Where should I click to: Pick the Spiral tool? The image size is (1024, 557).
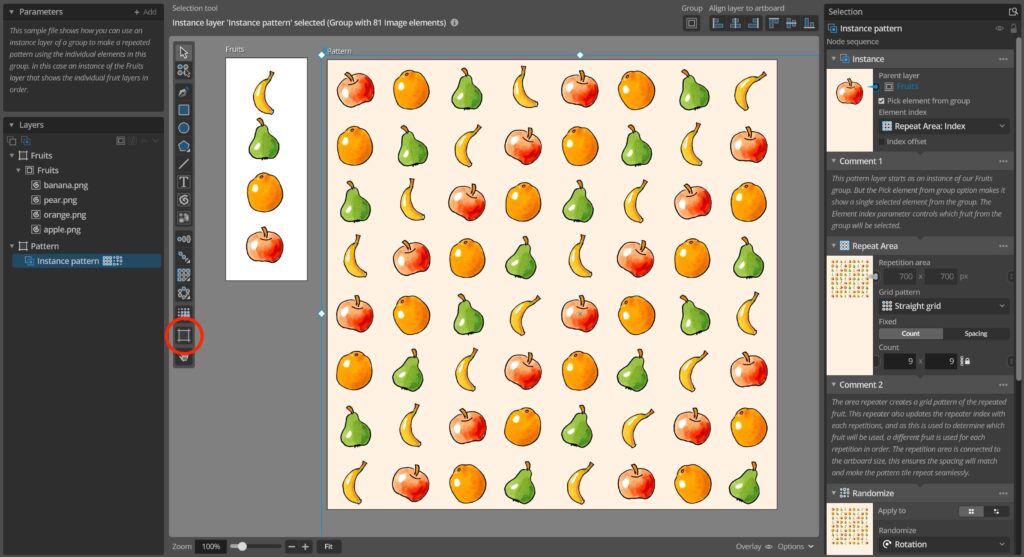(184, 200)
